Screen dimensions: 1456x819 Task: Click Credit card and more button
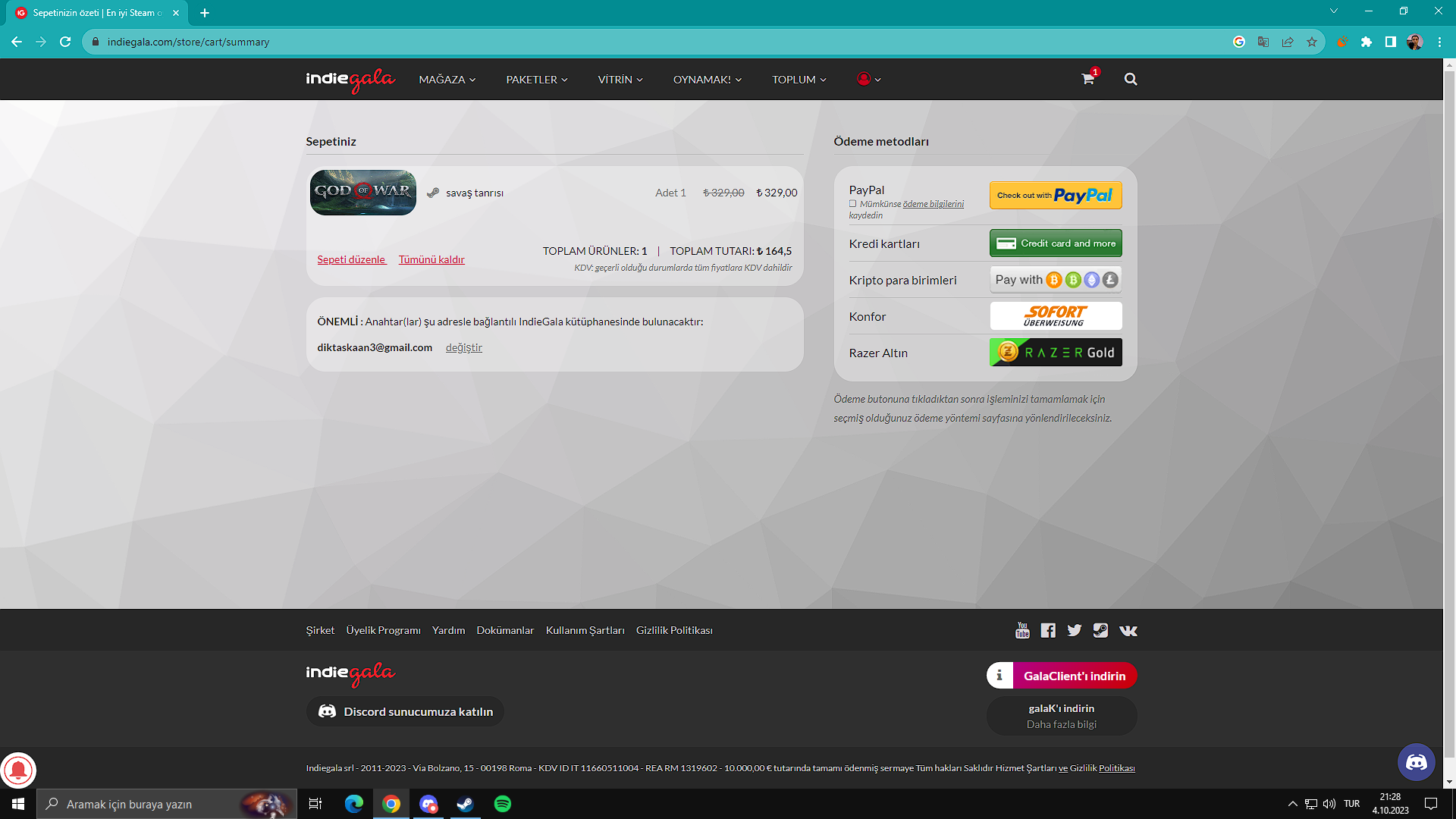(1056, 243)
